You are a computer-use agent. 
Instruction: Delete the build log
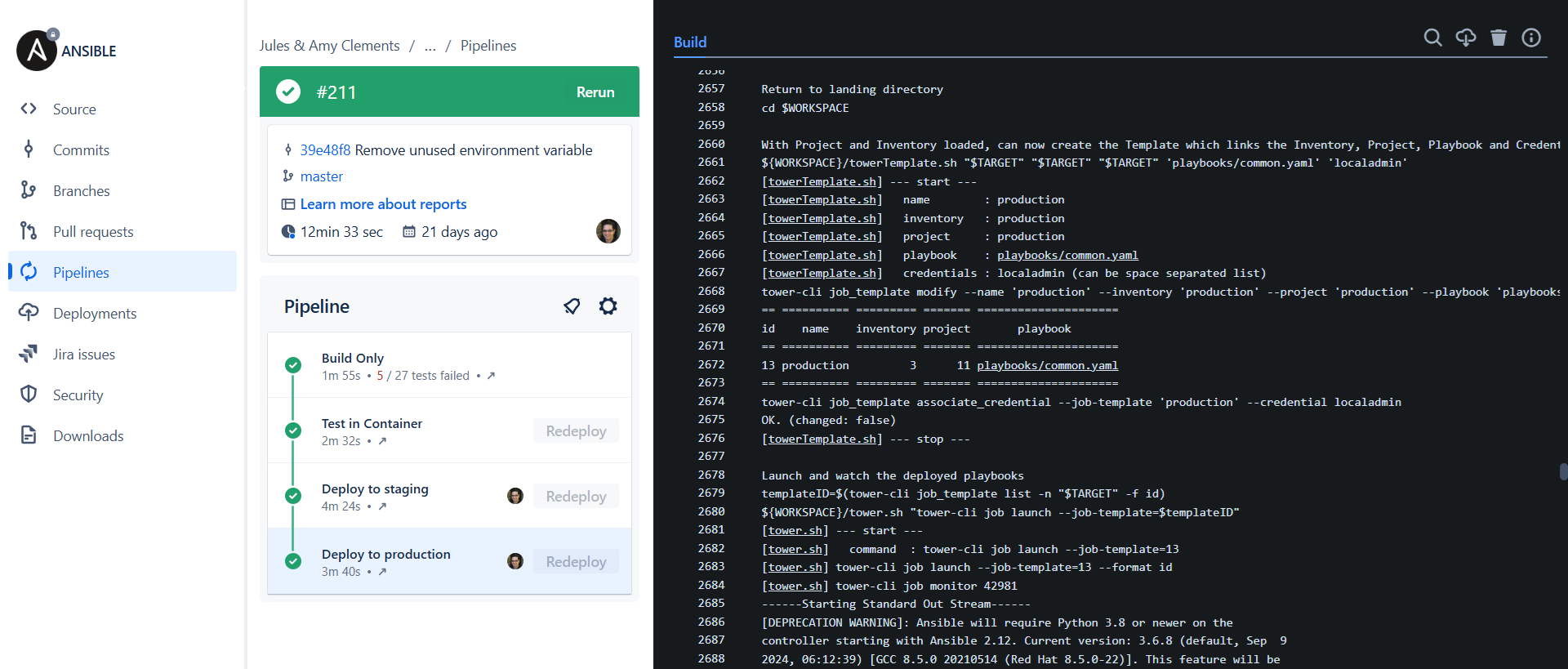point(1499,38)
